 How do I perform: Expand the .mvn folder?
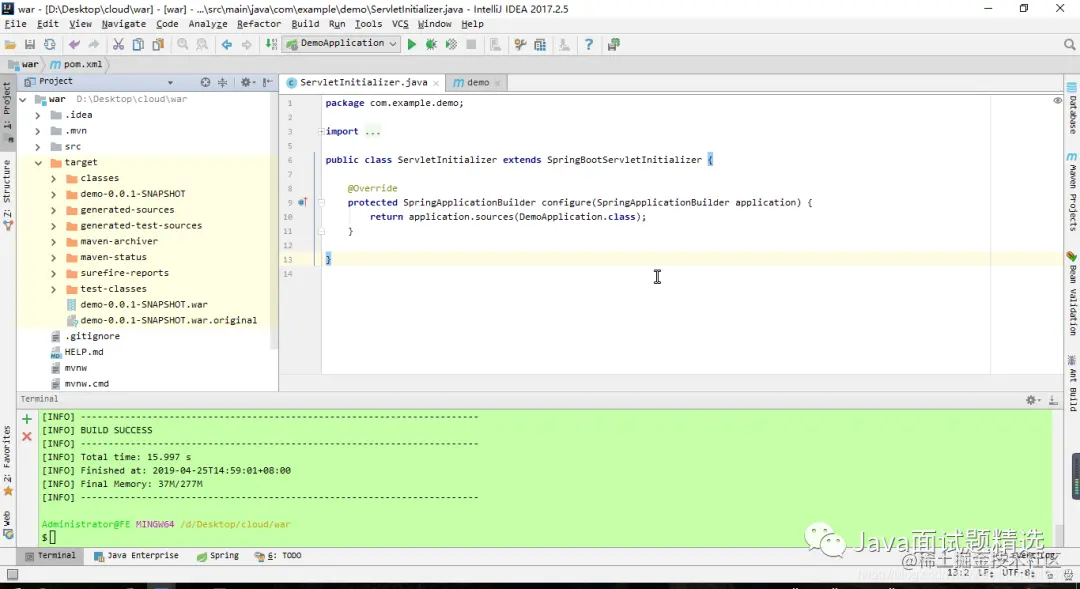[38, 131]
